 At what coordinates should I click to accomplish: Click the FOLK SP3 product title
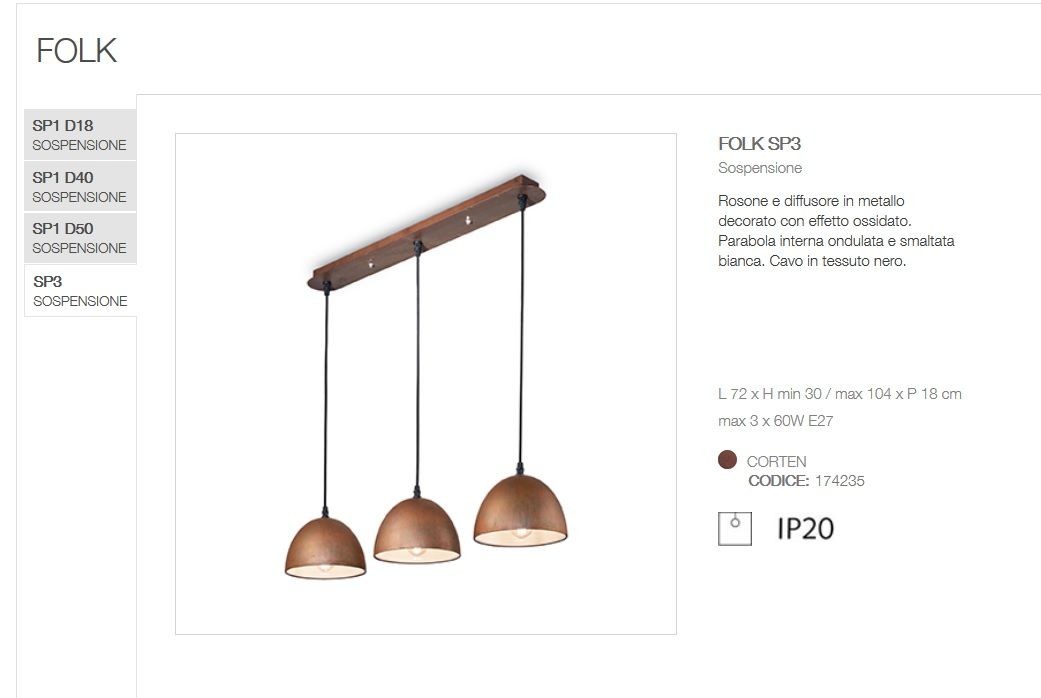coord(760,143)
